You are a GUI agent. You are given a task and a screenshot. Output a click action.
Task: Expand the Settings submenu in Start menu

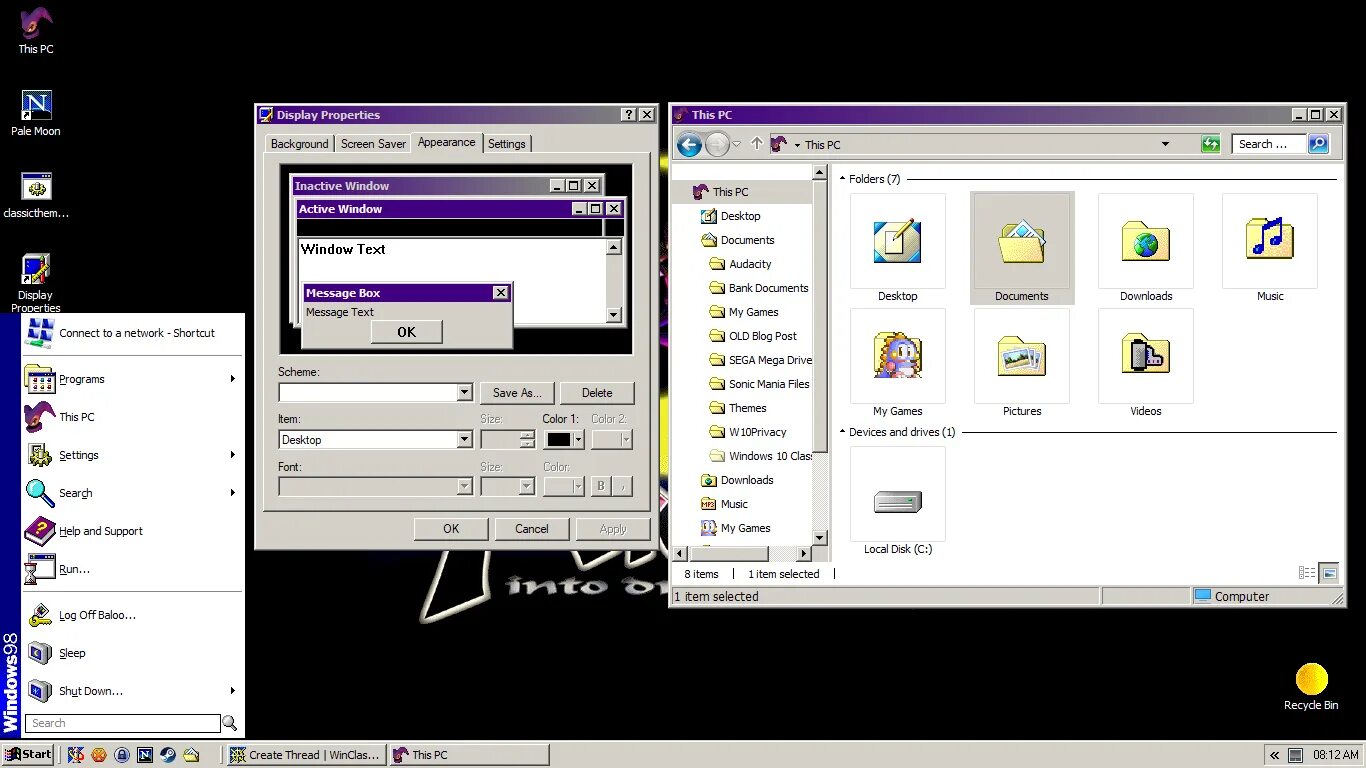[x=232, y=455]
